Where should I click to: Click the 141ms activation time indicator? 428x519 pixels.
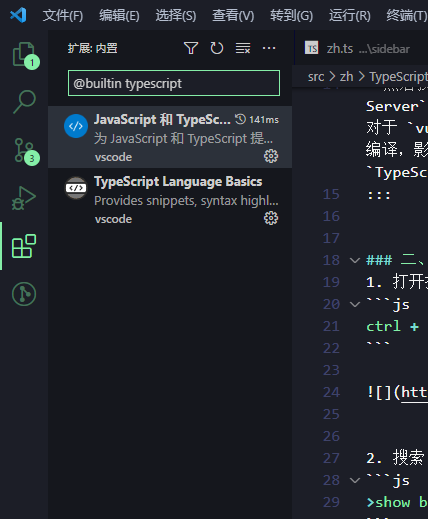pyautogui.click(x=257, y=120)
